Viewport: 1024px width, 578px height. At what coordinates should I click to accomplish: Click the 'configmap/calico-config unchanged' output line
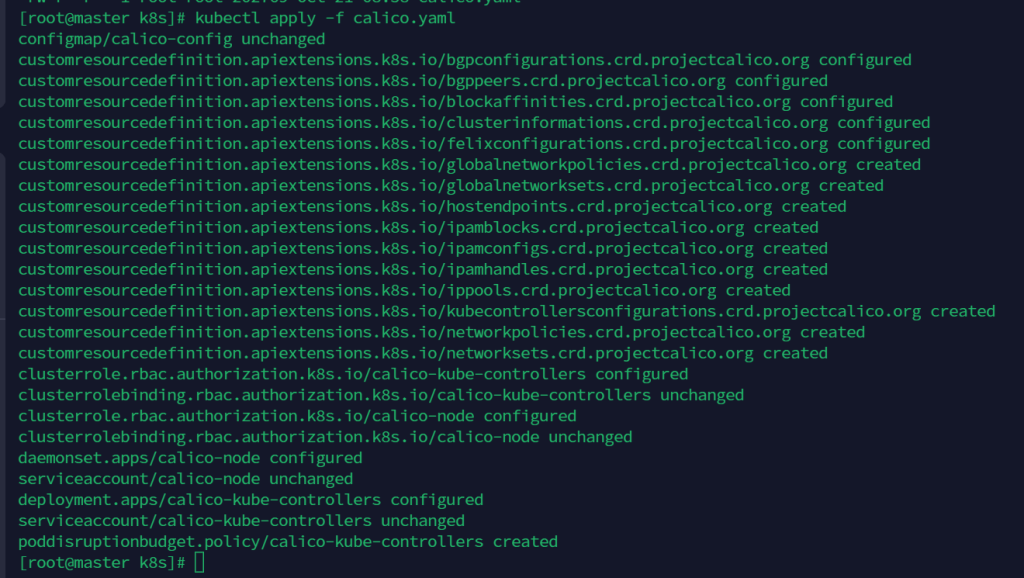click(172, 39)
